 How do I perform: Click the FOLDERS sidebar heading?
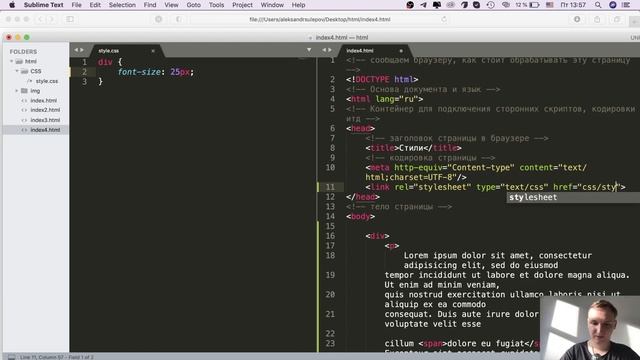click(x=23, y=52)
